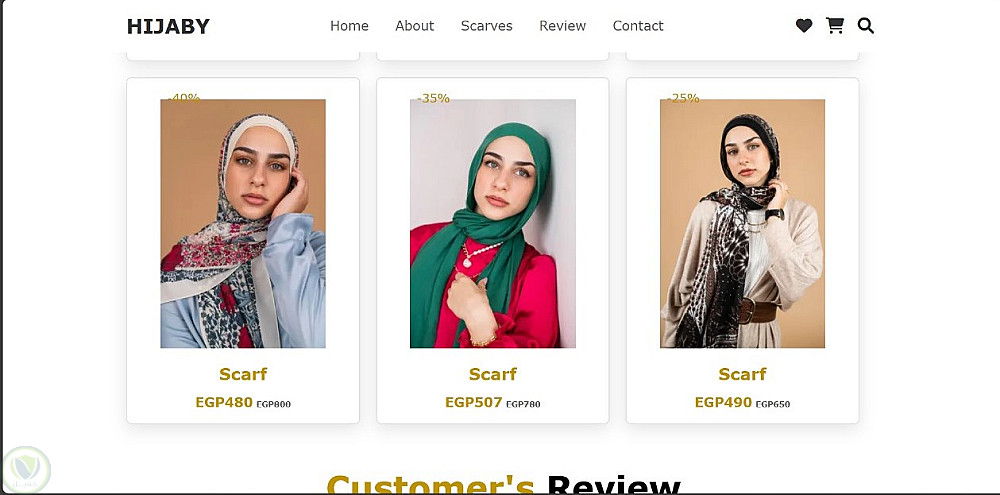Click Scarf title above EGP480 price
Viewport: 1000px width, 495px height.
point(243,374)
